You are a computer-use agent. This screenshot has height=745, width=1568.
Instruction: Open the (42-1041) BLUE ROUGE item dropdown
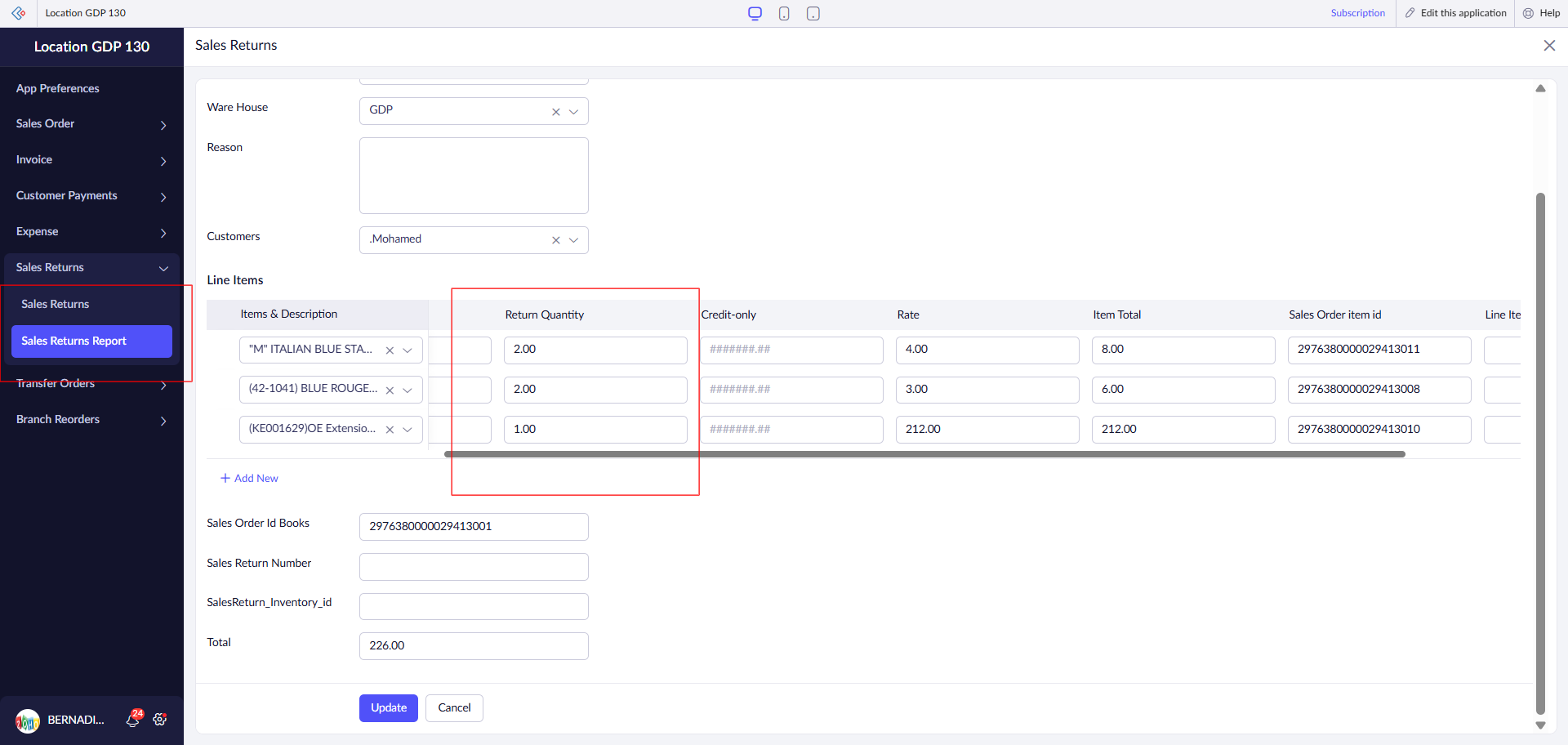pos(408,390)
